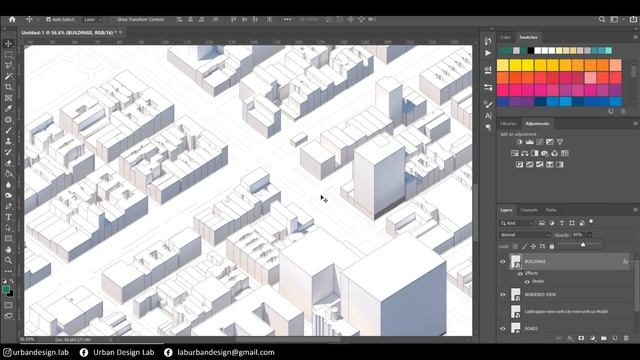This screenshot has height=360, width=640.
Task: Toggle lock transparent pixels
Action: (516, 246)
